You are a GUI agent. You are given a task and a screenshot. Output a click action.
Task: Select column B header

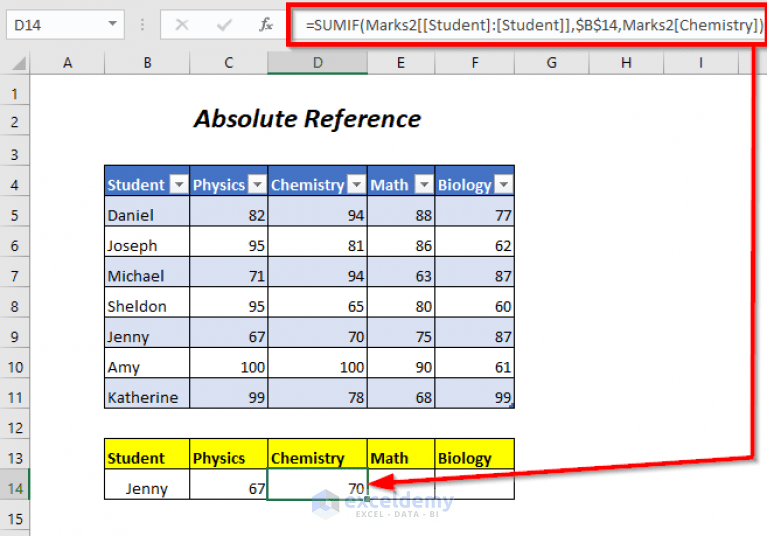[147, 63]
